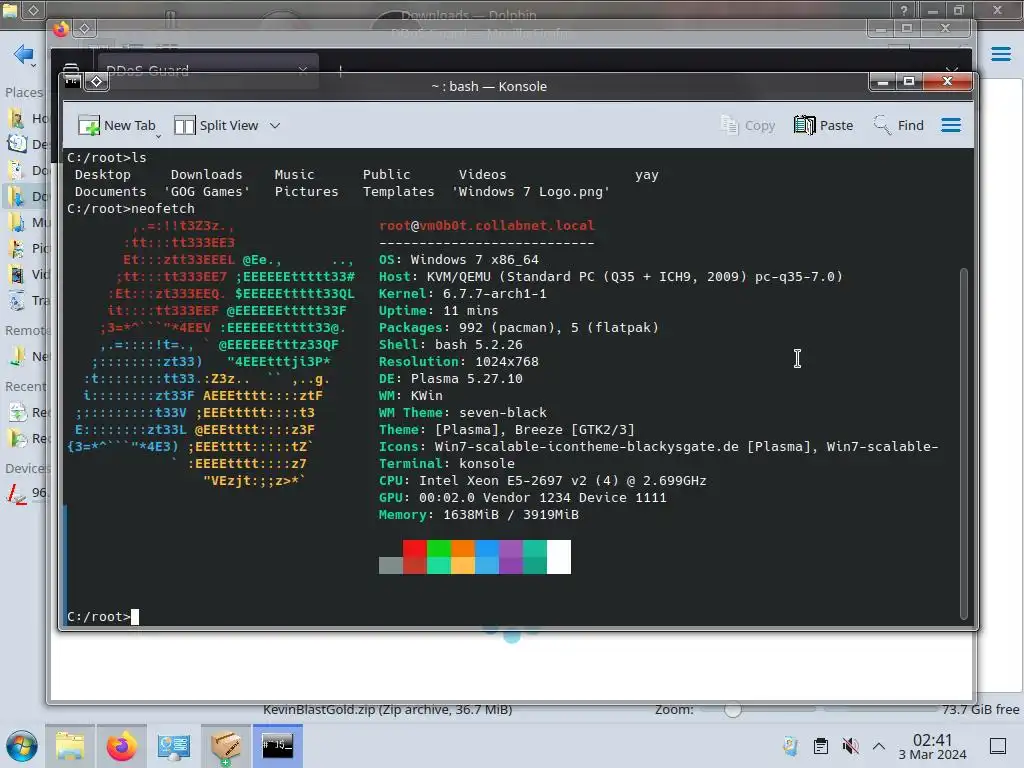Image resolution: width=1024 pixels, height=768 pixels.
Task: Open the New Tab dropdown arrow
Action: [159, 136]
